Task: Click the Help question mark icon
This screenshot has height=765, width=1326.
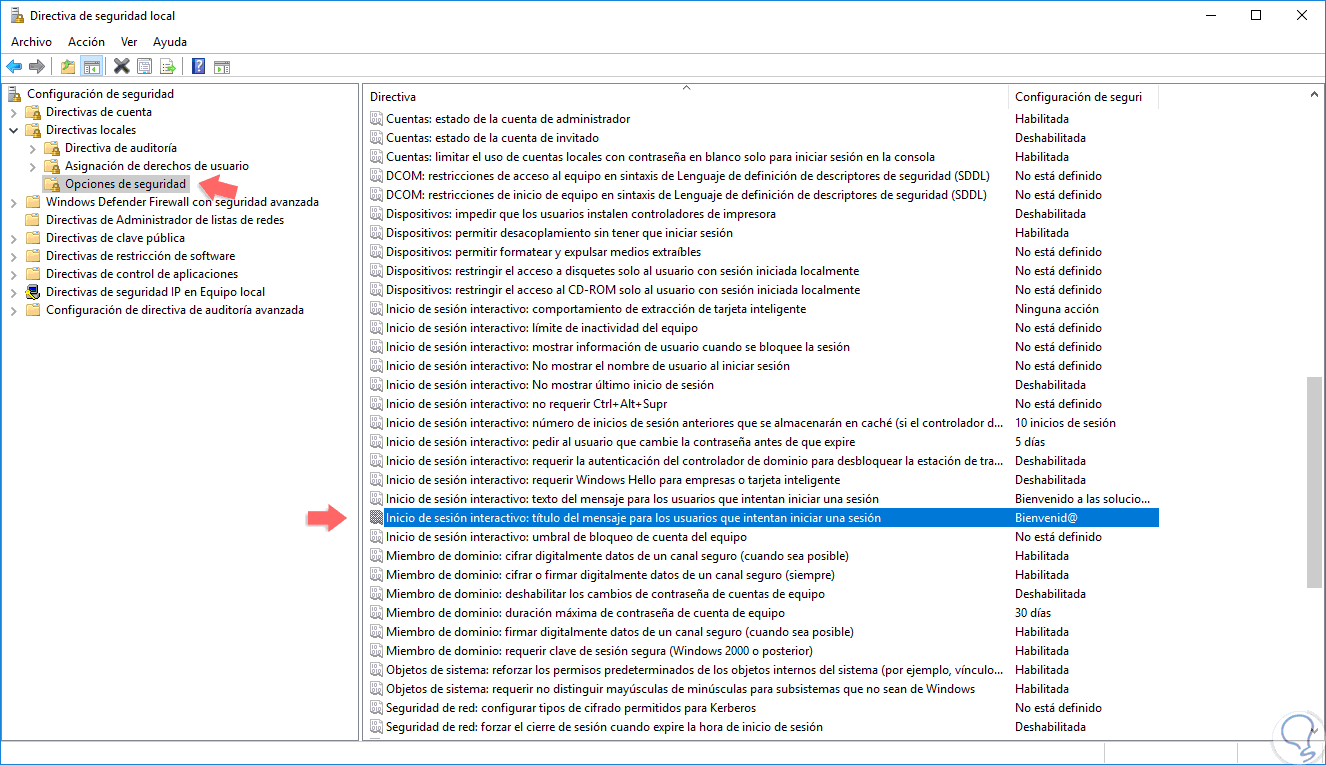Action: click(199, 67)
